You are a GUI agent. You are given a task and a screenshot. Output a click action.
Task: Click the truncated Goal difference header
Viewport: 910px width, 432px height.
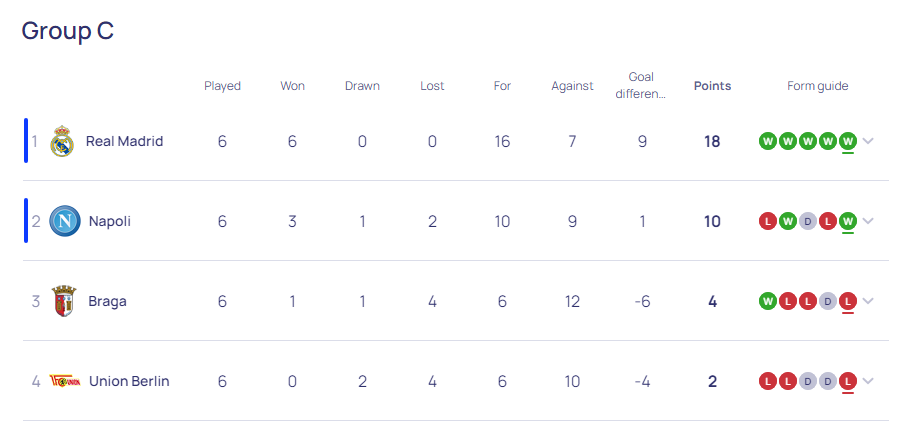tap(641, 85)
